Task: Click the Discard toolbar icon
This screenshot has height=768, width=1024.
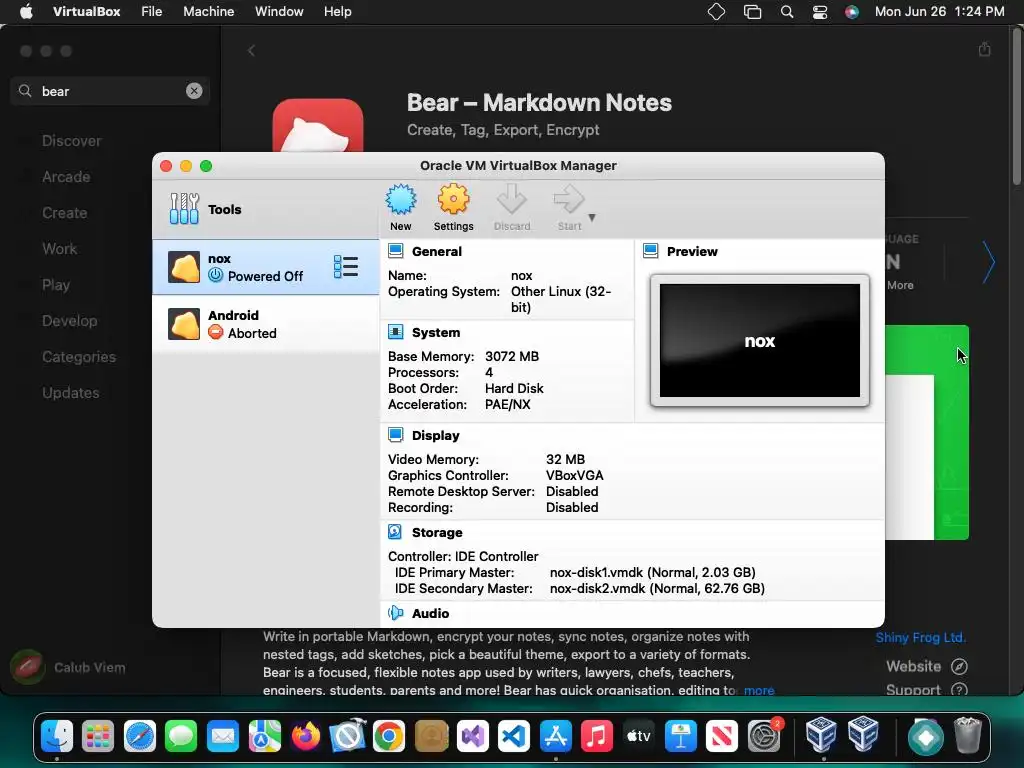Action: [x=512, y=208]
